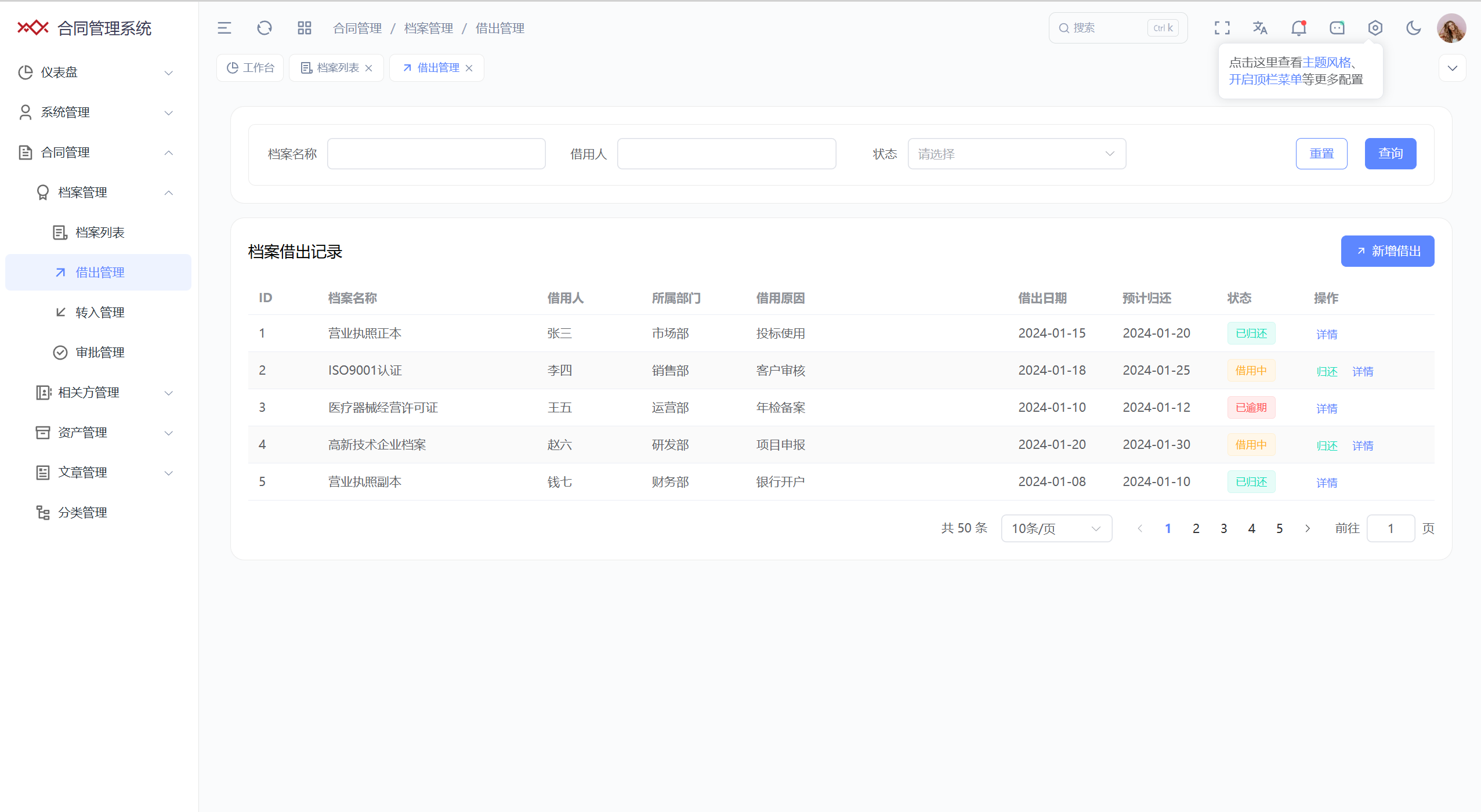Screen dimensions: 1481x812
Task: Expand the 文章管理 menu
Action: [98, 473]
